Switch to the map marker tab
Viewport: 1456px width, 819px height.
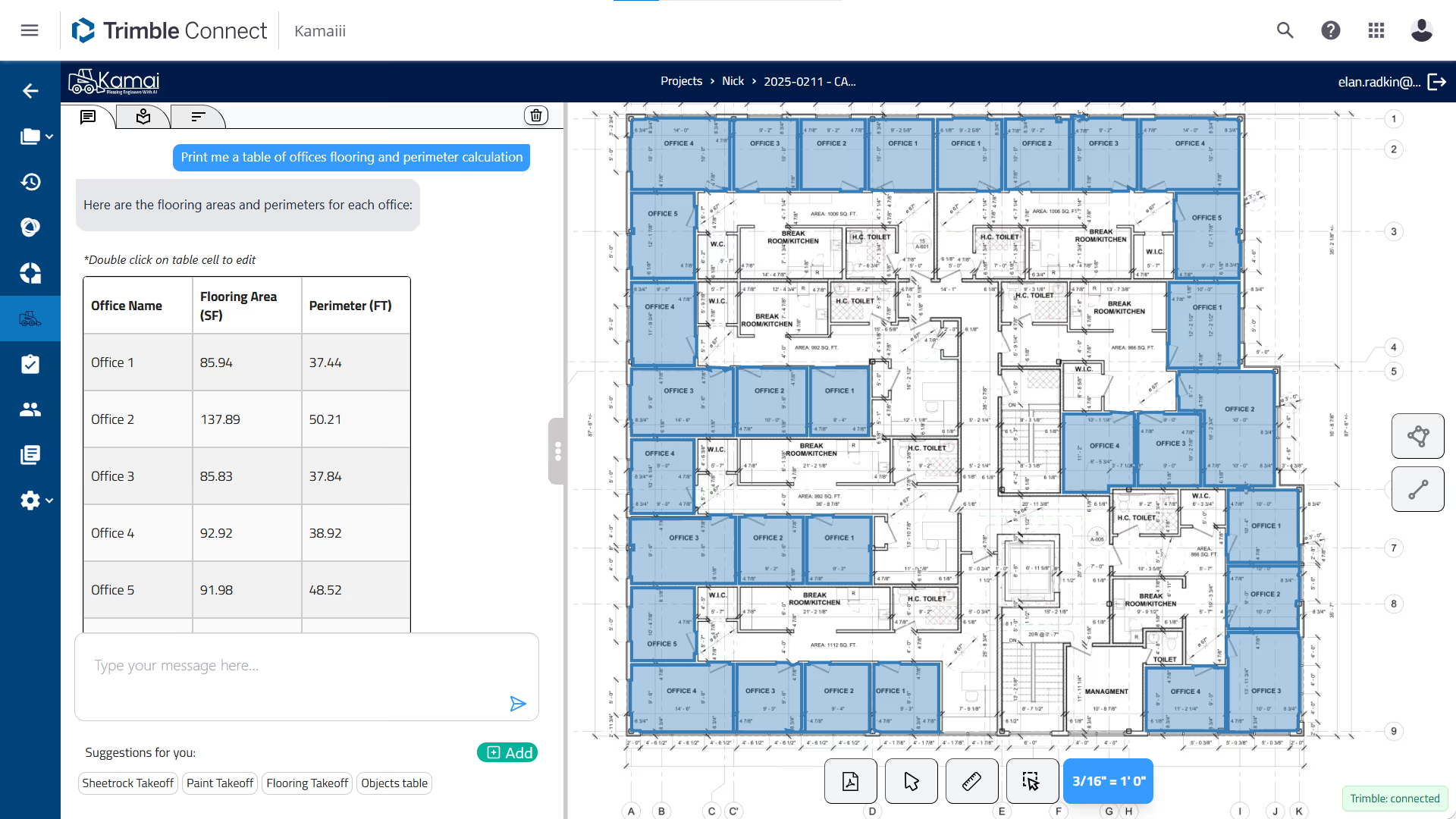[x=143, y=117]
